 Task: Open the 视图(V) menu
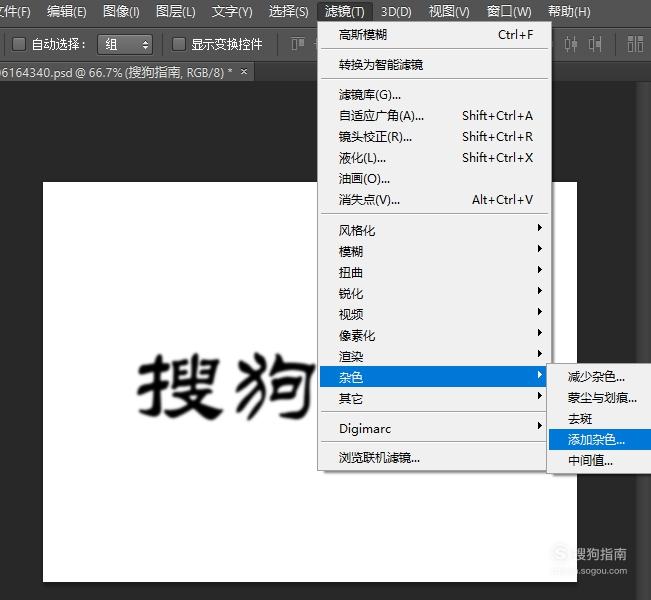tap(449, 11)
